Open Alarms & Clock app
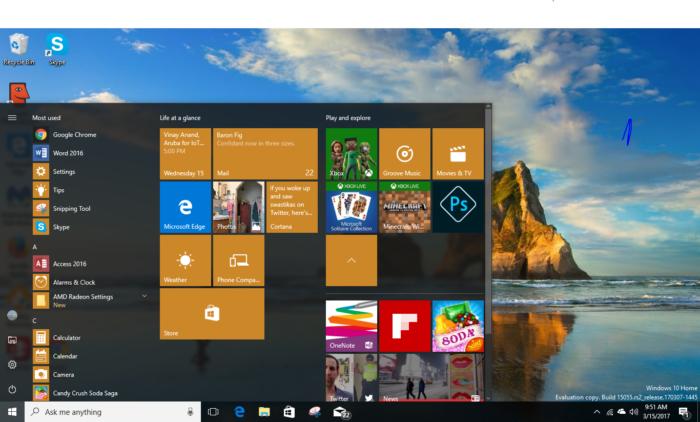This screenshot has height=422, width=700. pyautogui.click(x=74, y=282)
